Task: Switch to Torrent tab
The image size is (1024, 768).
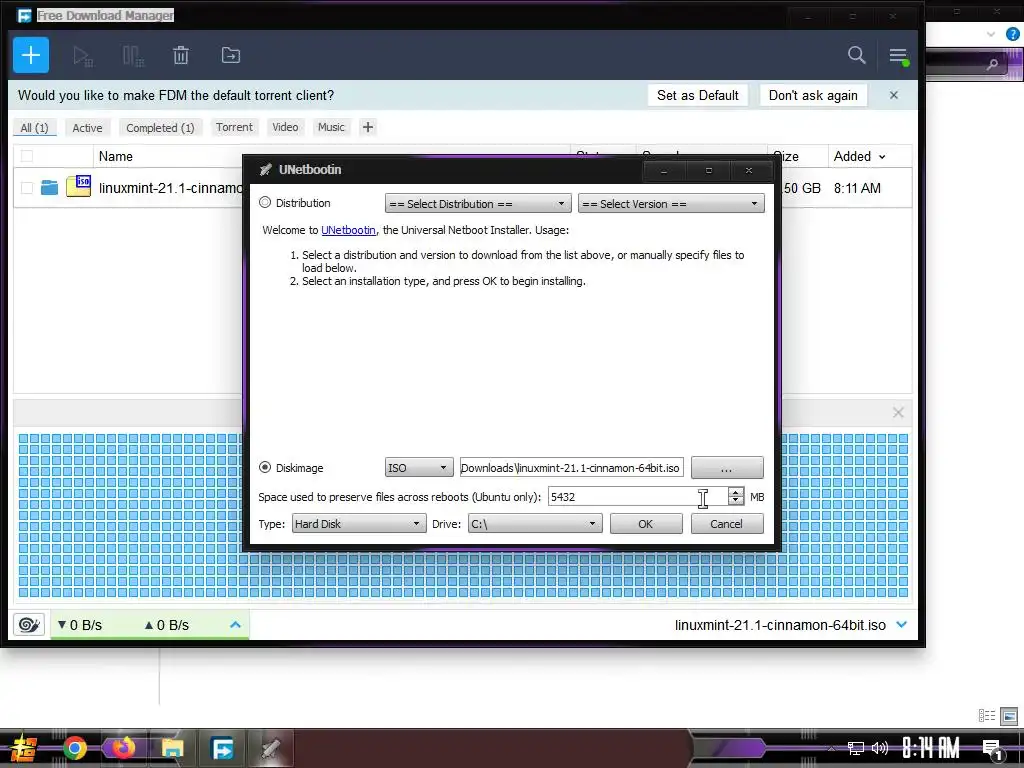Action: coord(234,127)
